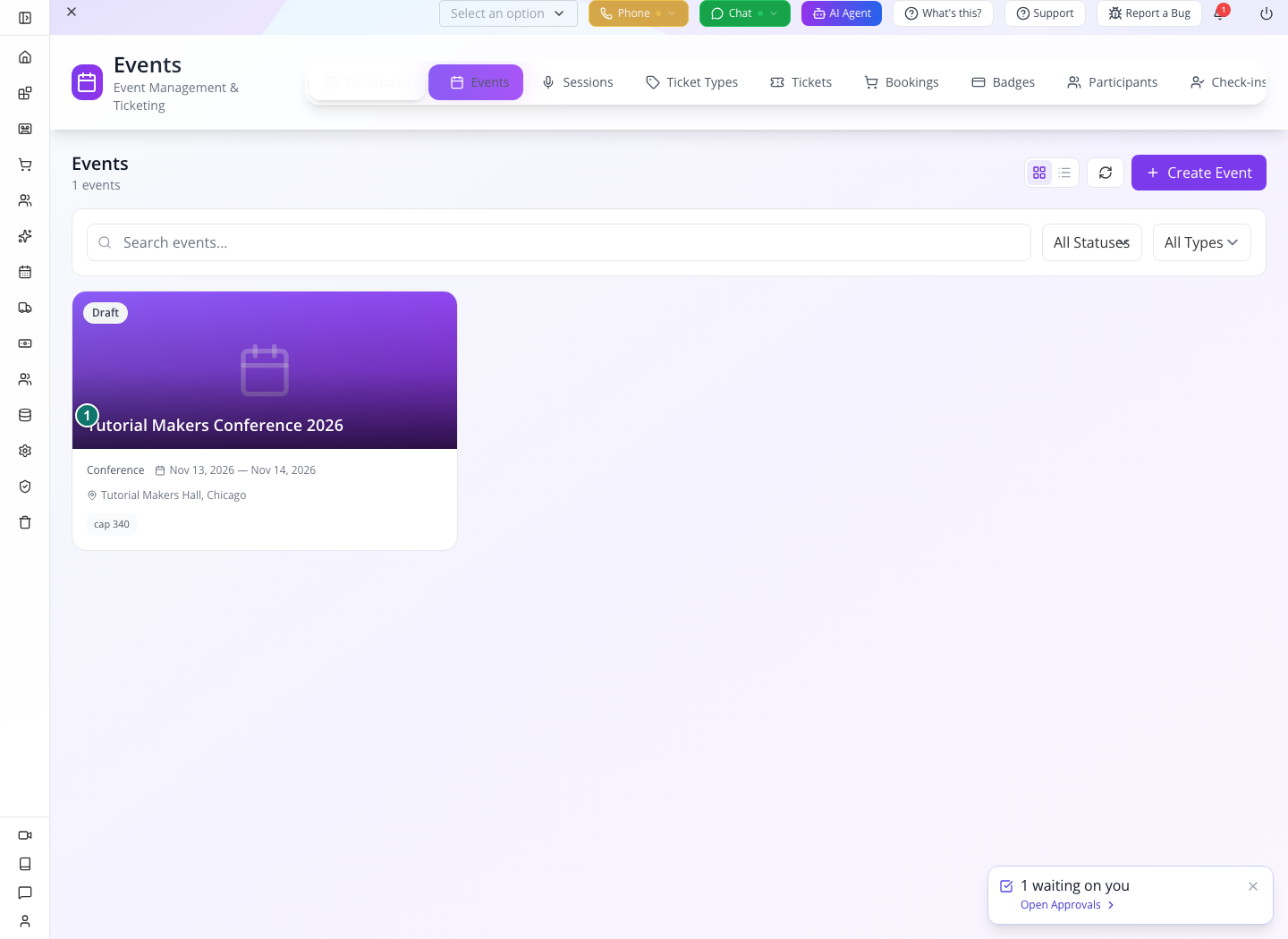Open the All Types filter dropdown
This screenshot has height=939, width=1288.
click(1202, 242)
